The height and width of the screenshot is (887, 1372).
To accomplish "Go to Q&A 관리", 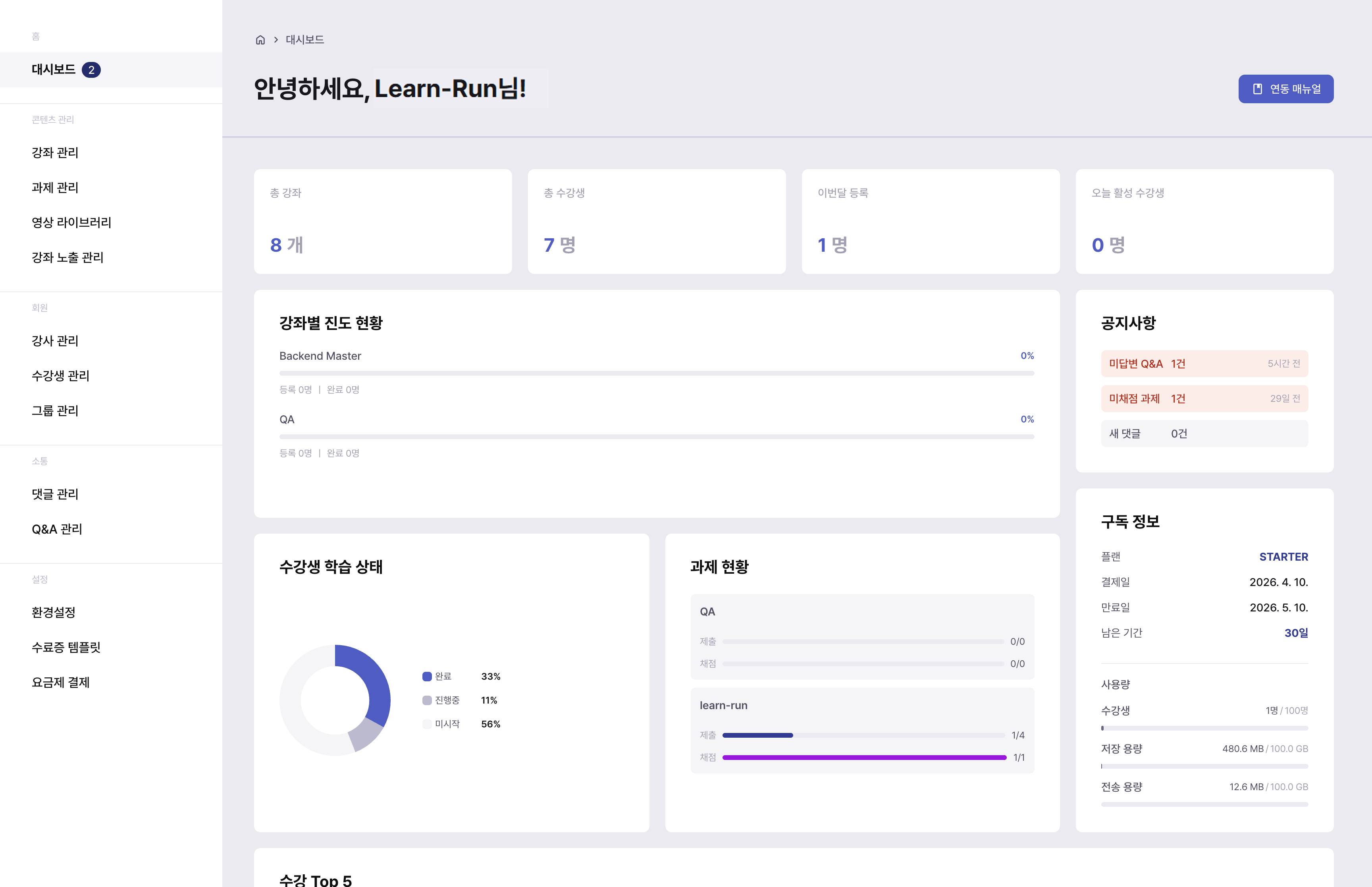I will (x=57, y=529).
